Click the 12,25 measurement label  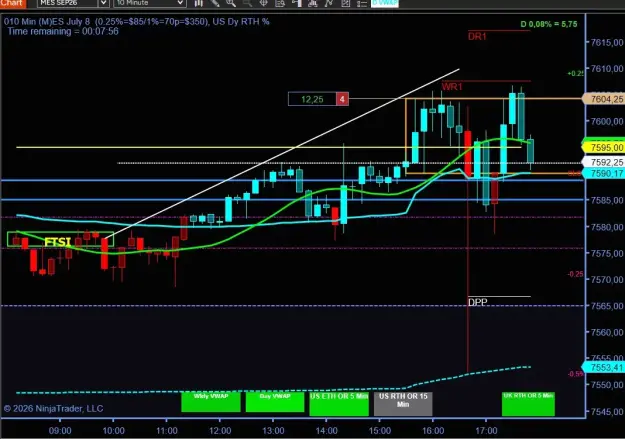tap(312, 99)
